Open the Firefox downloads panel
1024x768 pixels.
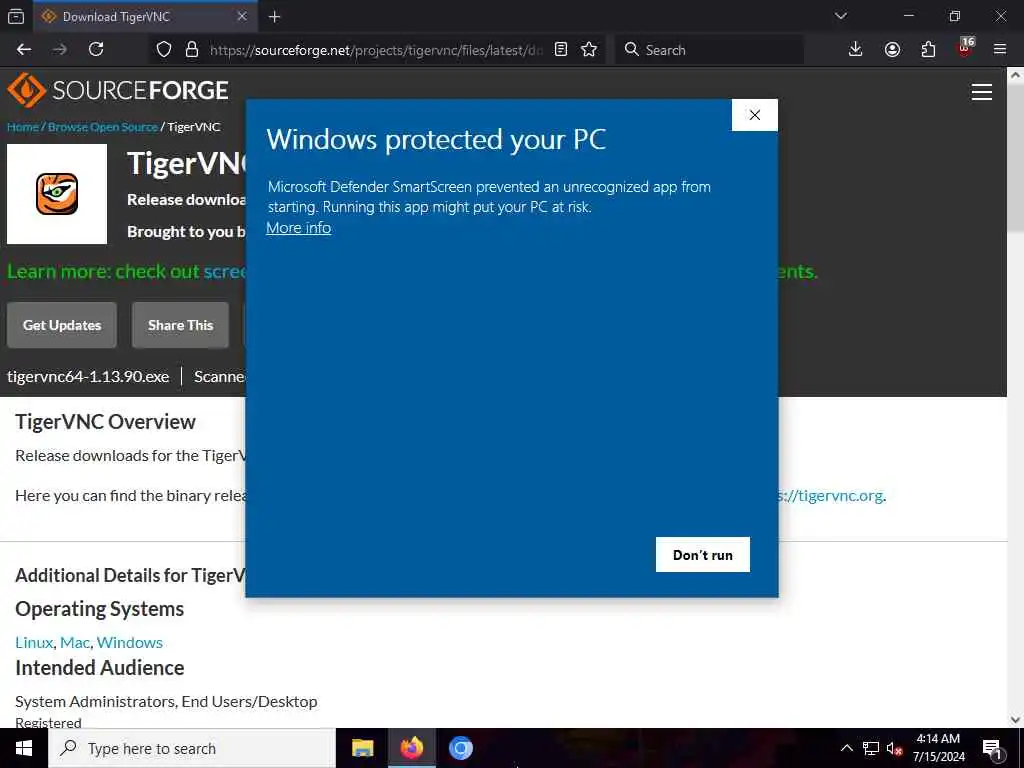pos(856,50)
